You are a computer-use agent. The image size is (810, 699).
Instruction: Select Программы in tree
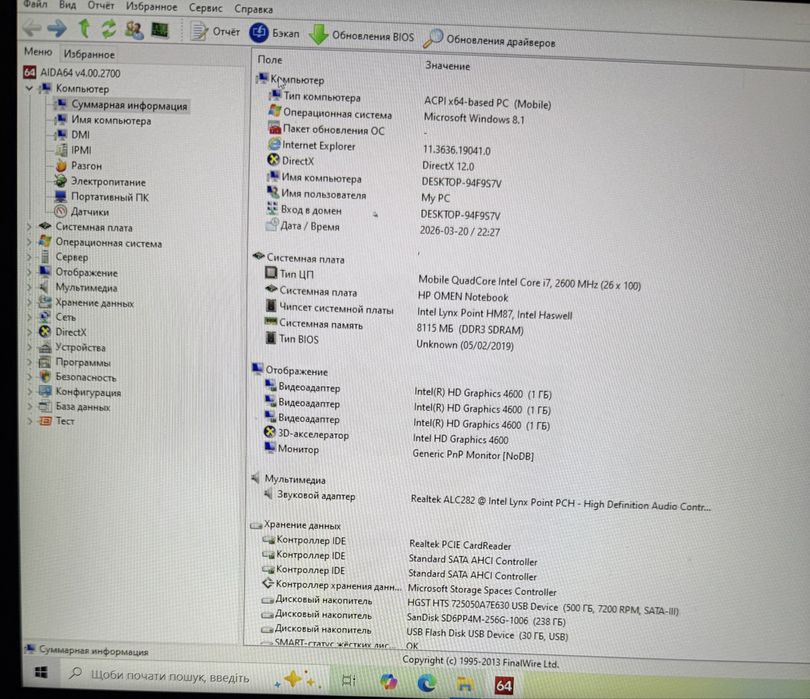tap(83, 362)
